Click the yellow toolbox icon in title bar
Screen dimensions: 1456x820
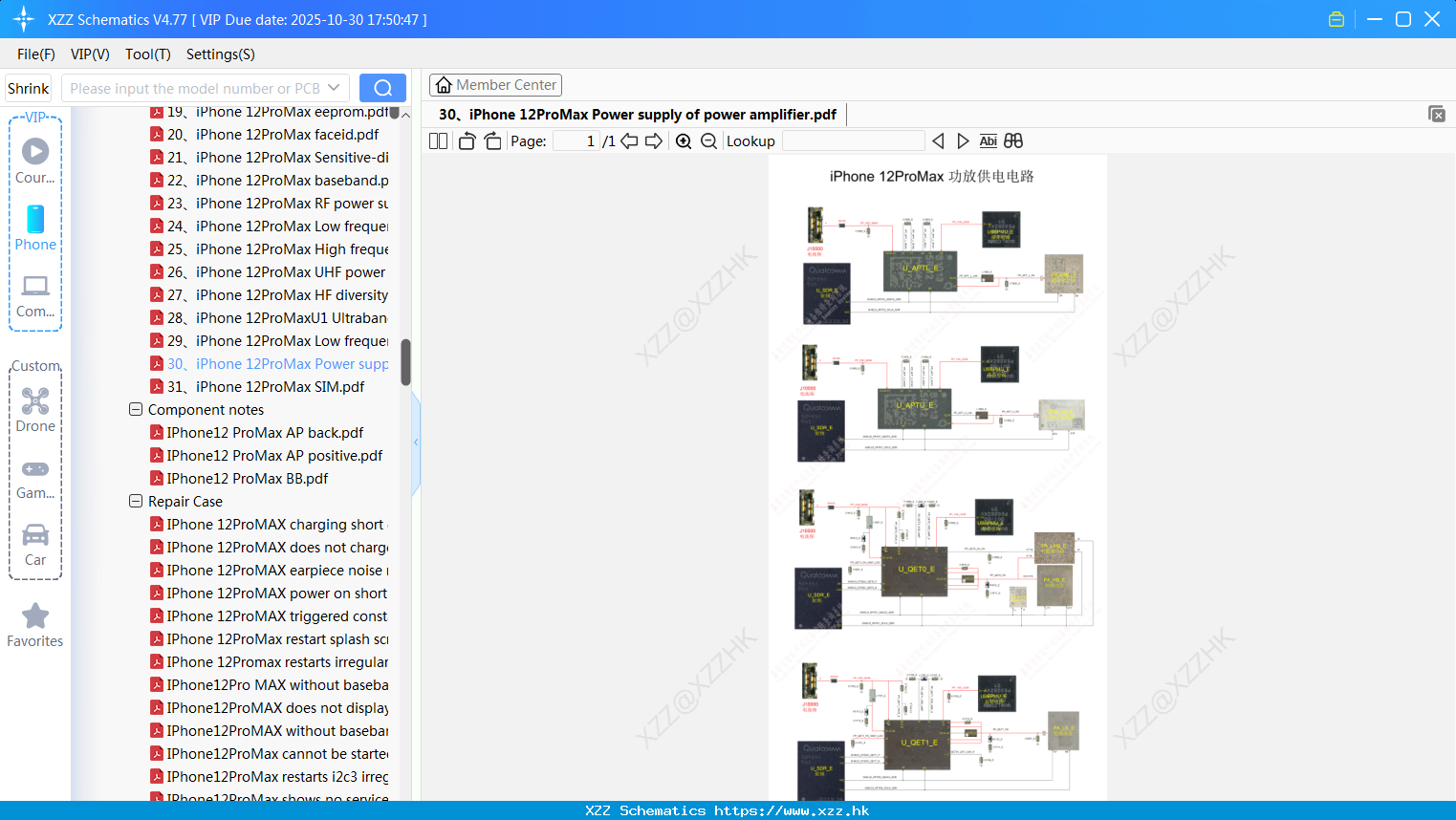1336,19
